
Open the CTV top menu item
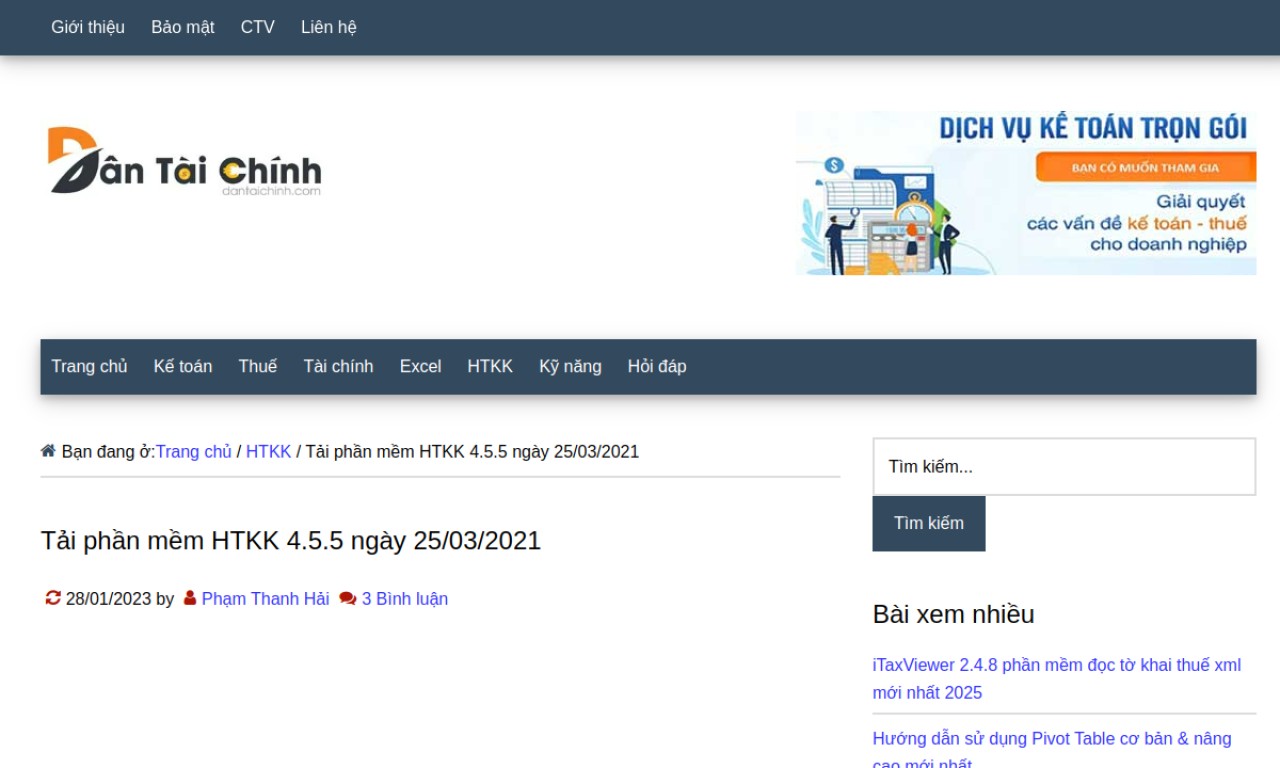coord(258,27)
